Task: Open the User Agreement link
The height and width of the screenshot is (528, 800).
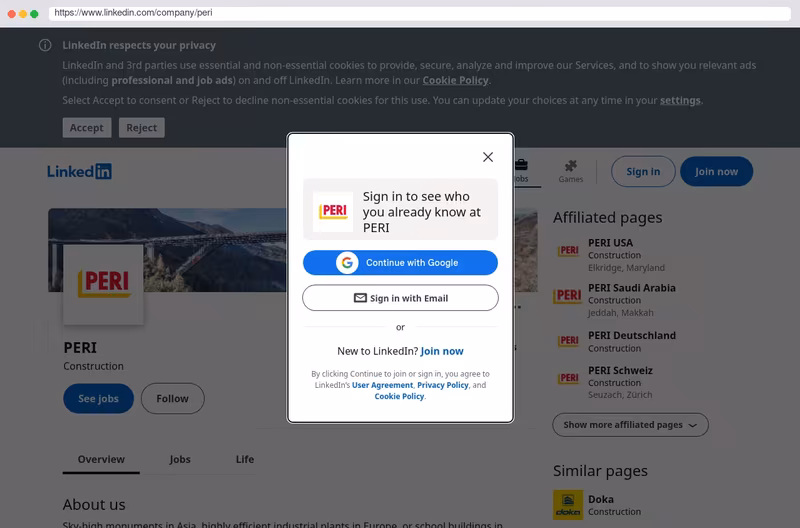Action: (383, 385)
